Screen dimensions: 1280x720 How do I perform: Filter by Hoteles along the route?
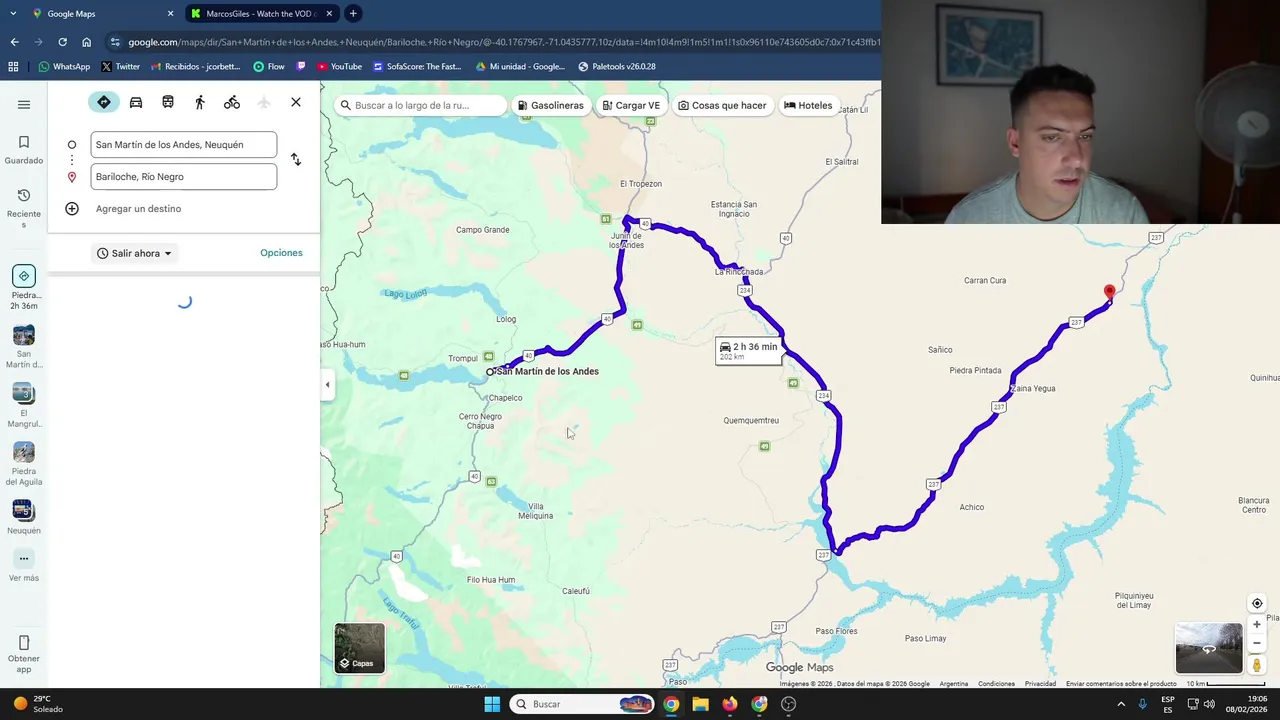(x=808, y=105)
